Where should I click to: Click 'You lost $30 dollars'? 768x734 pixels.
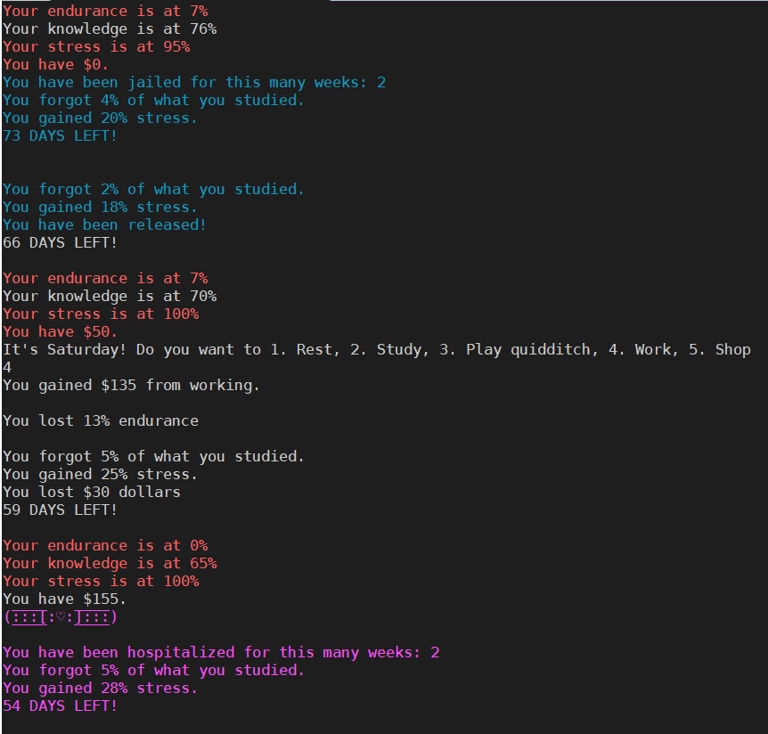tap(92, 493)
